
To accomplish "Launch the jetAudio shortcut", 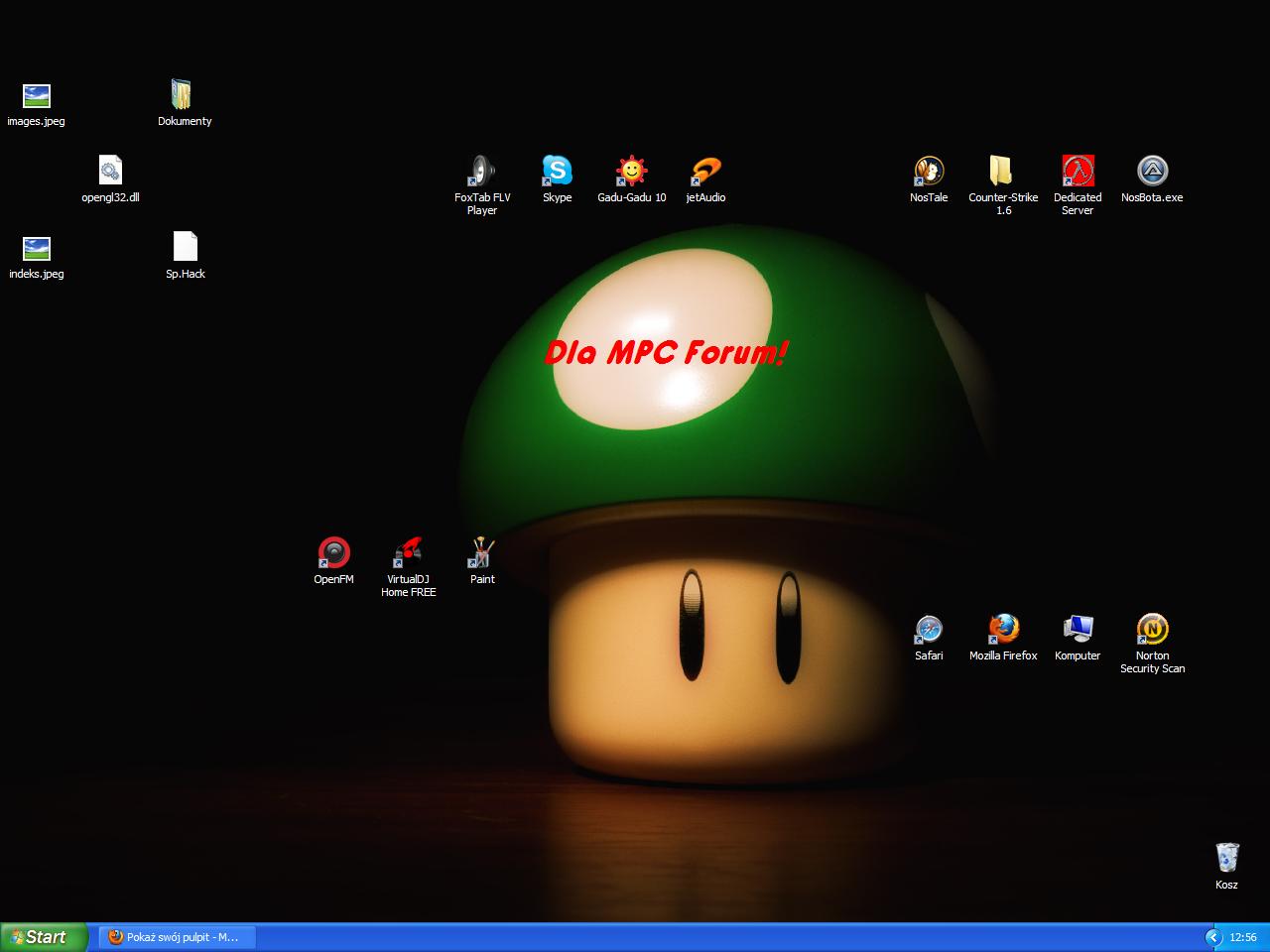I will 705,171.
